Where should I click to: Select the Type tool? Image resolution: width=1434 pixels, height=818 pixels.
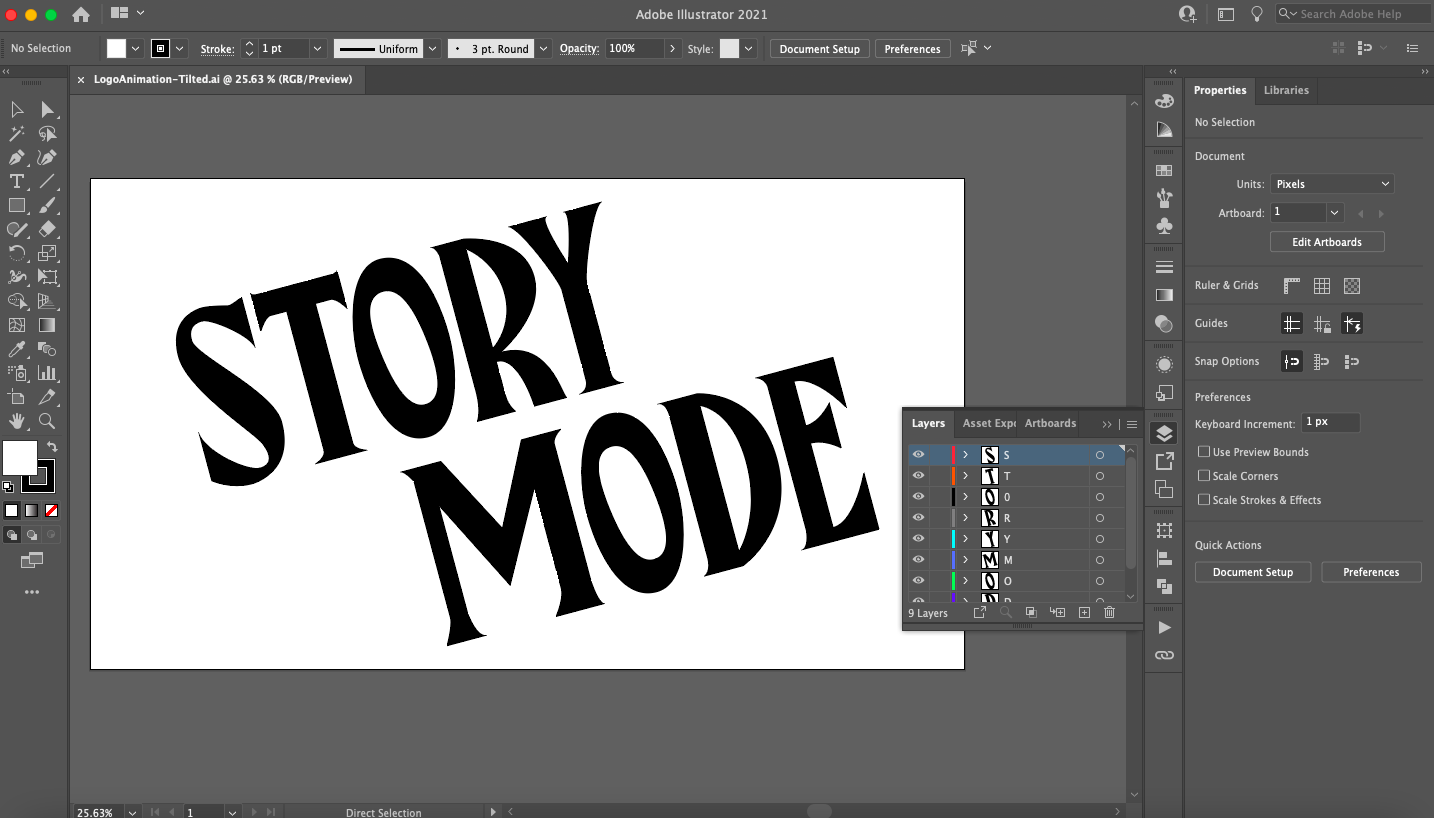coord(16,181)
